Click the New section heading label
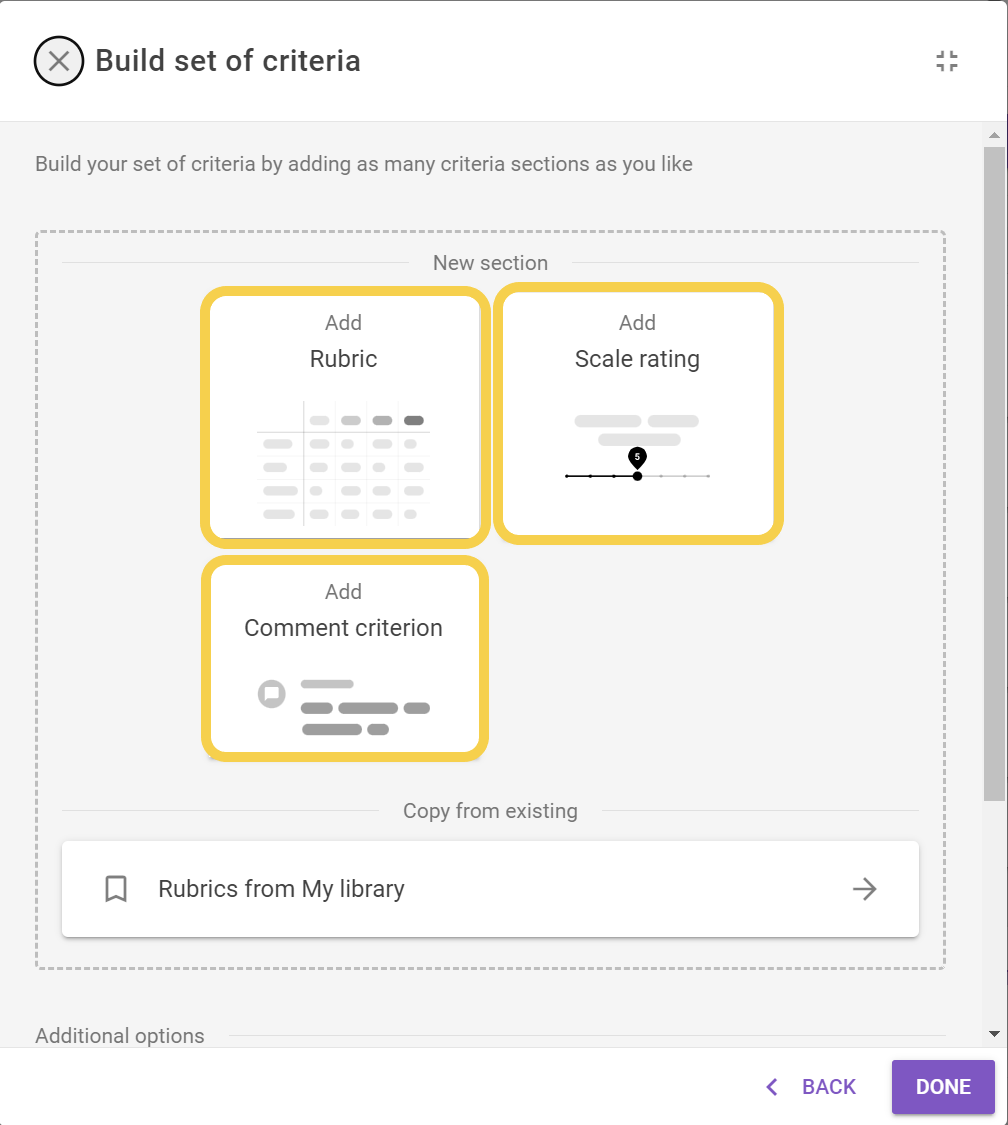 (x=490, y=263)
